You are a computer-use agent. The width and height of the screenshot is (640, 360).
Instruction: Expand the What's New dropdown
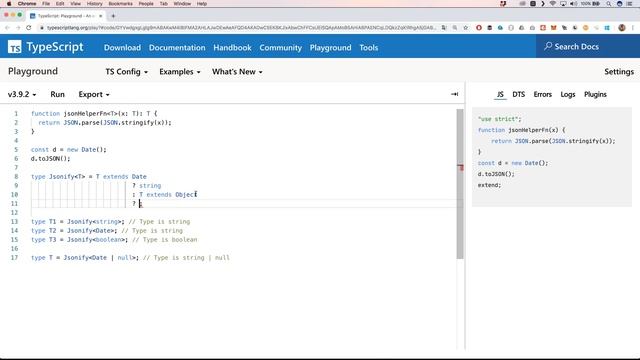(x=237, y=71)
